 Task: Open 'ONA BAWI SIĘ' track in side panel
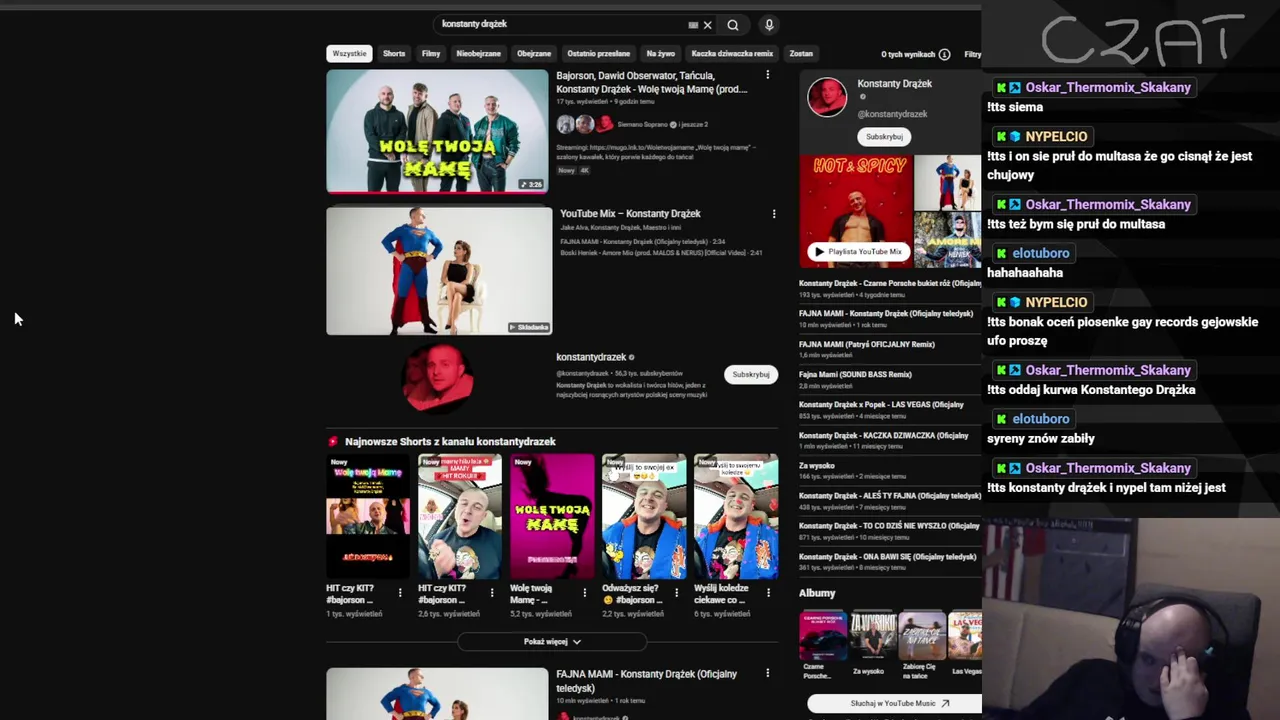pyautogui.click(x=888, y=562)
